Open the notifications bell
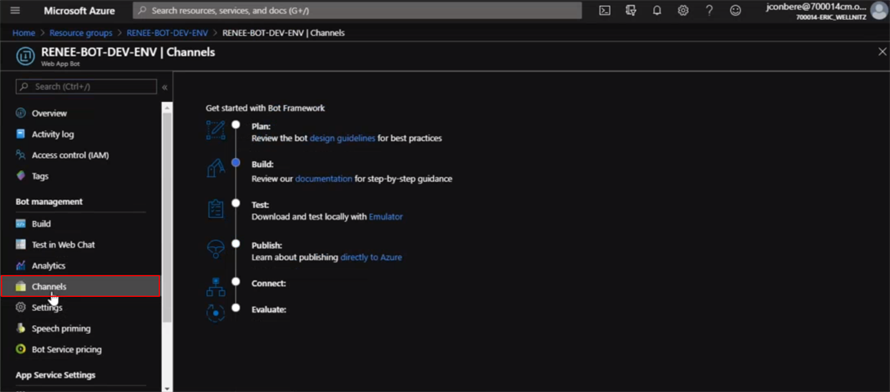The width and height of the screenshot is (890, 392). coord(657,11)
